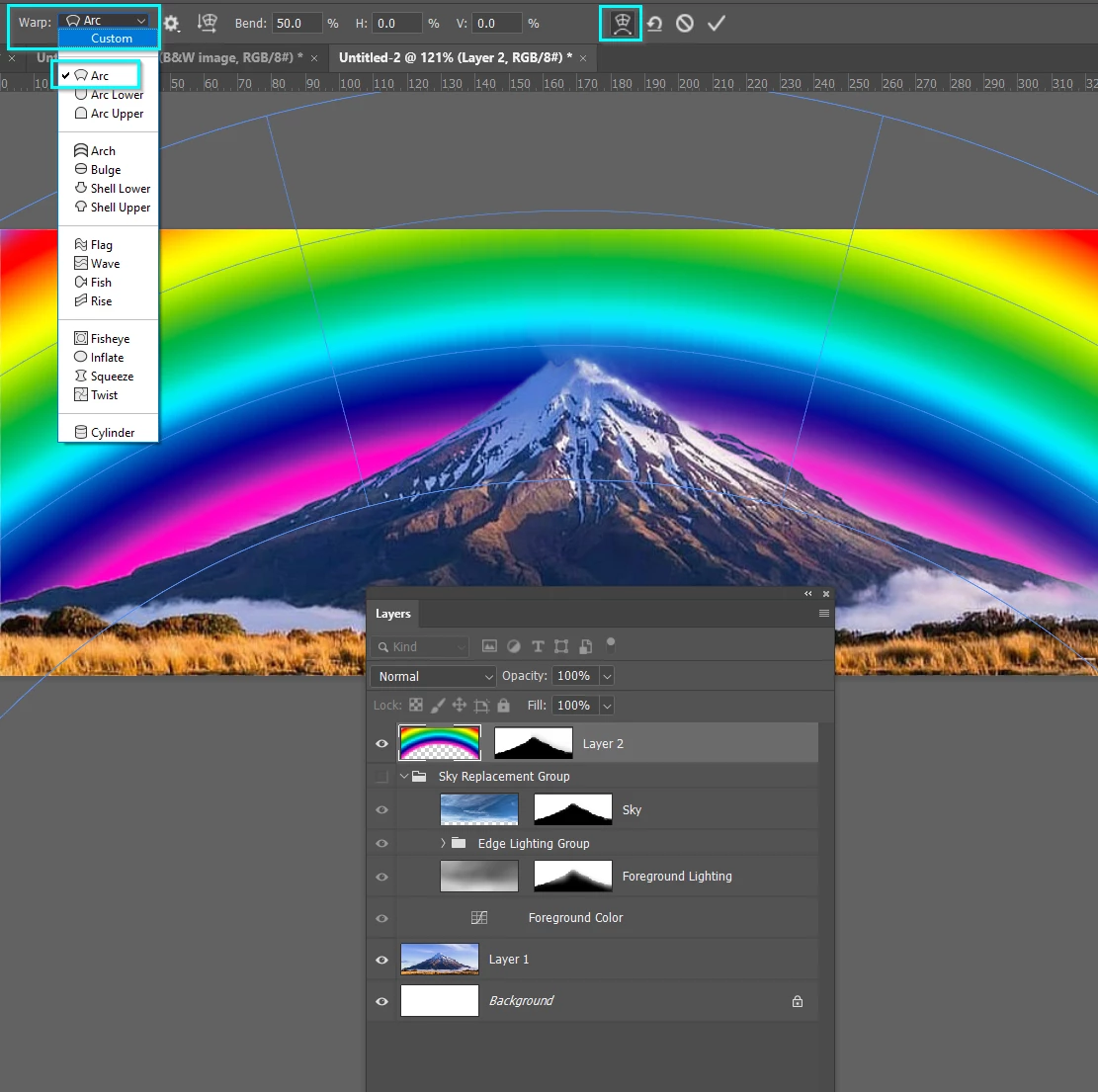Open the warp settings gear icon
The height and width of the screenshot is (1092, 1098).
[171, 24]
